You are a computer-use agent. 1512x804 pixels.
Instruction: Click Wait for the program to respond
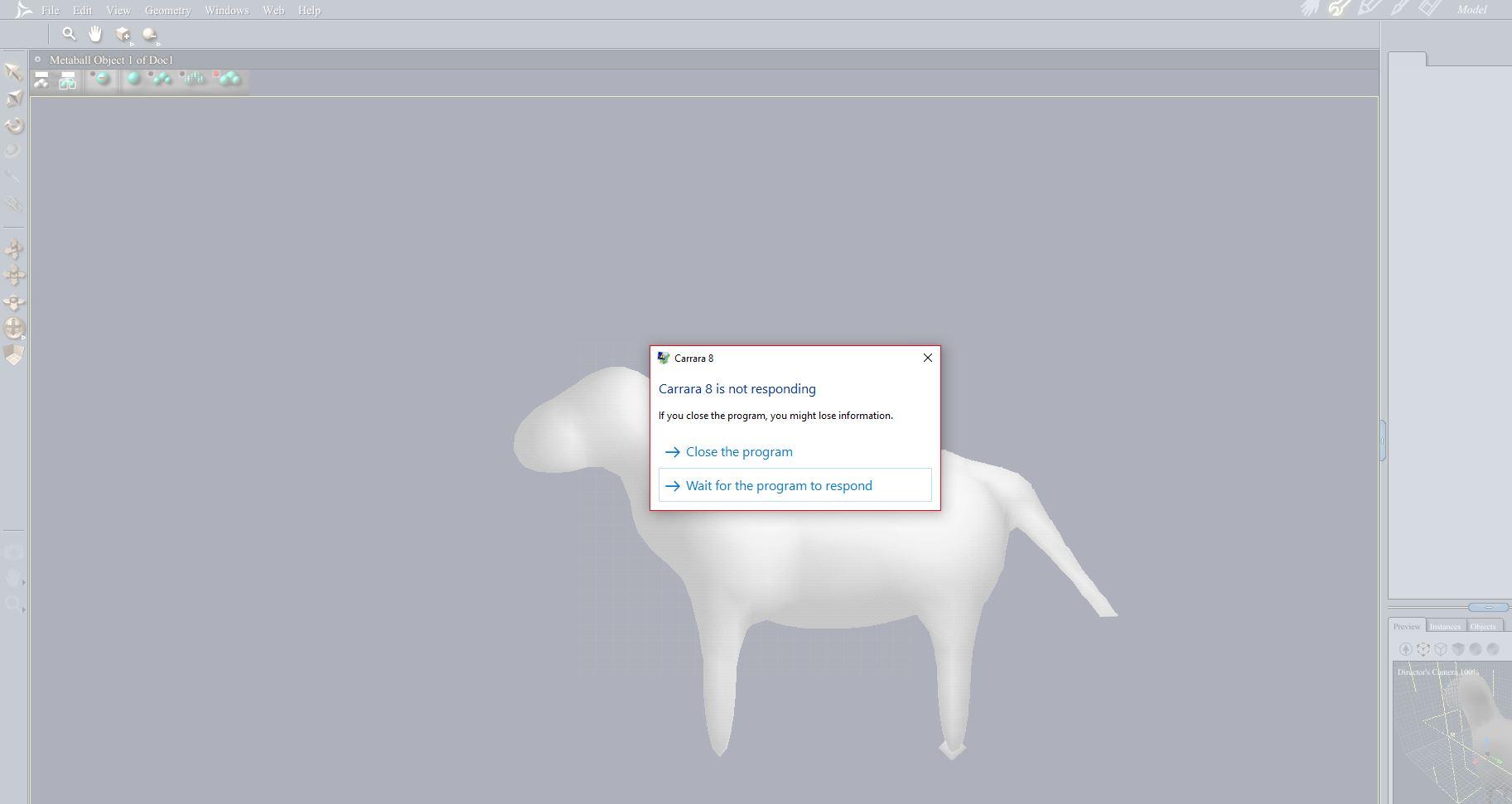(795, 485)
